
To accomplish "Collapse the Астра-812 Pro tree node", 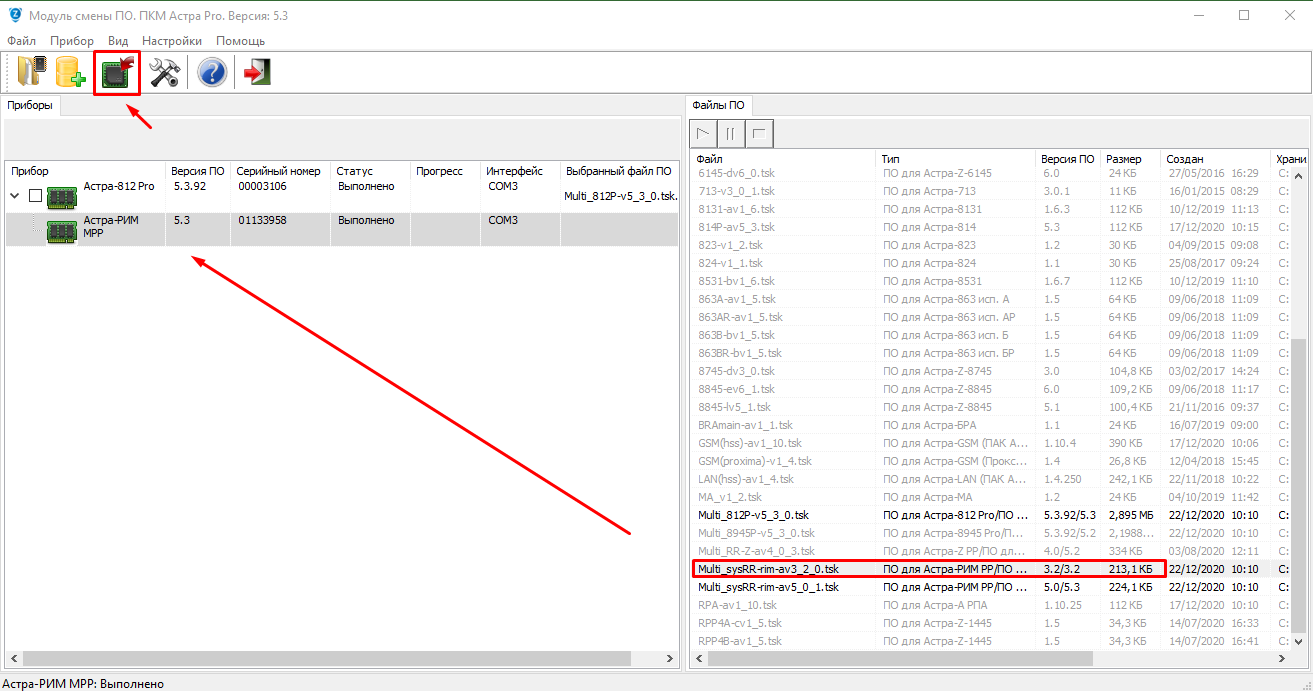I will tap(14, 196).
